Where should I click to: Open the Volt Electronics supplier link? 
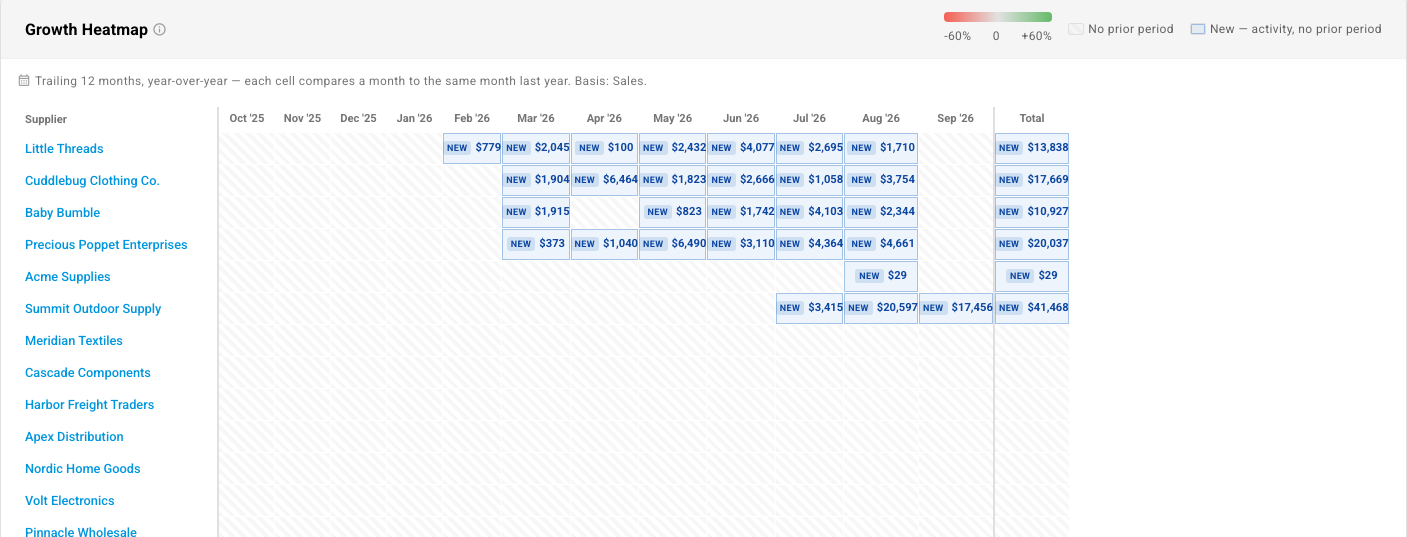click(70, 501)
